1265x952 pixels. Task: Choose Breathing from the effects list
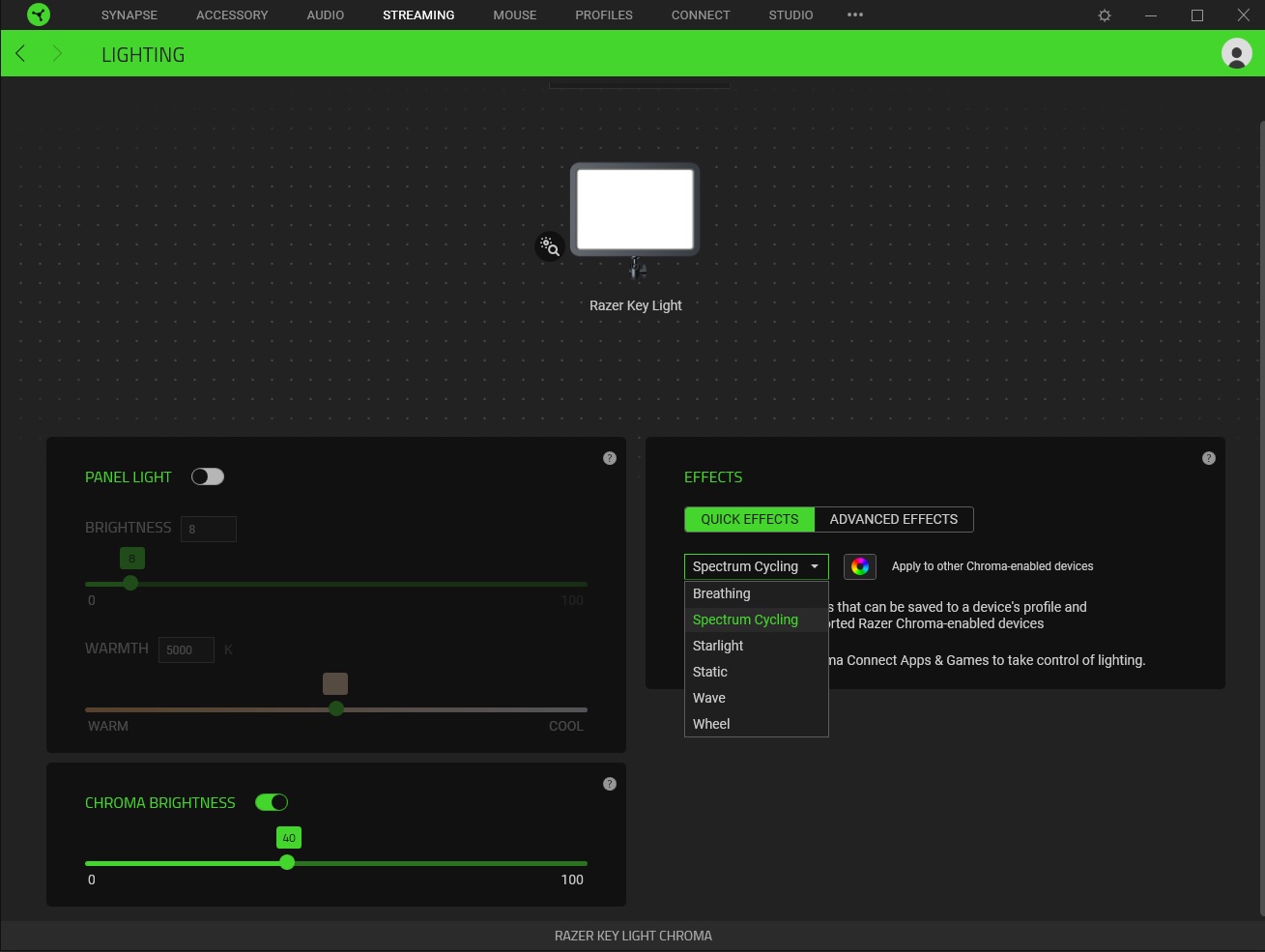tap(721, 593)
